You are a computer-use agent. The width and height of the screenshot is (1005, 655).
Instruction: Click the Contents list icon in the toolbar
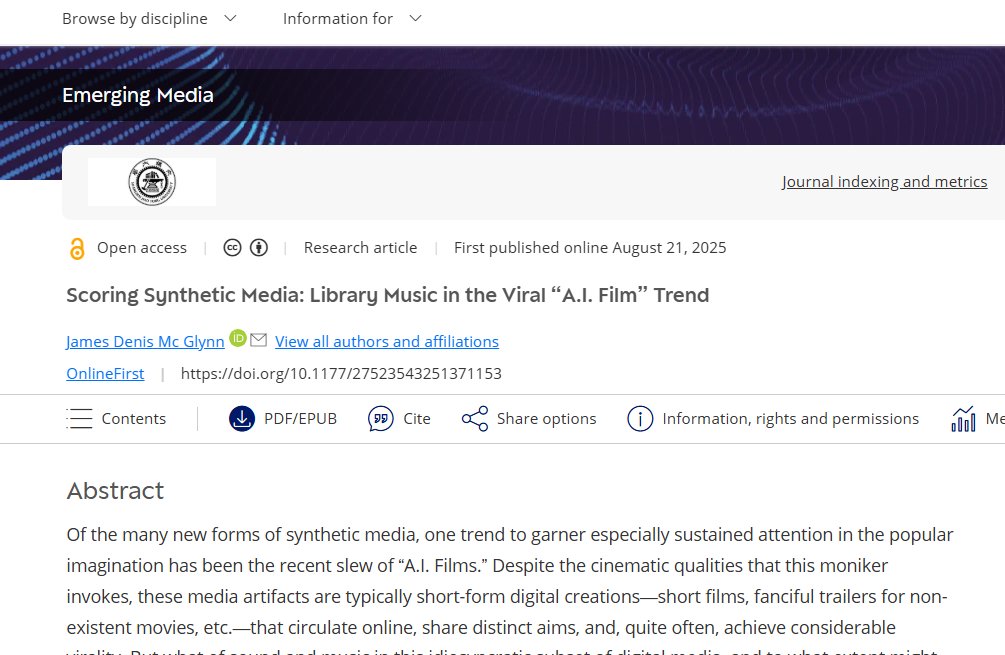[x=79, y=418]
